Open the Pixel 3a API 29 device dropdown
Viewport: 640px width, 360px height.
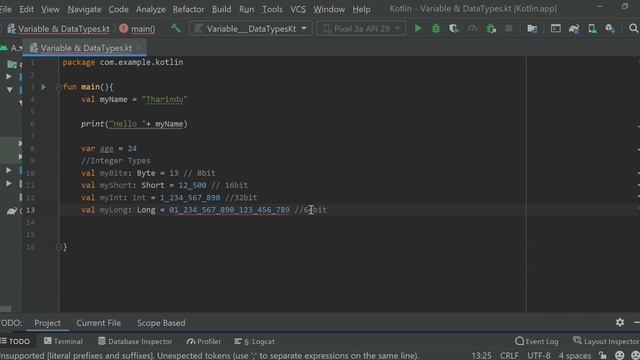(361, 29)
